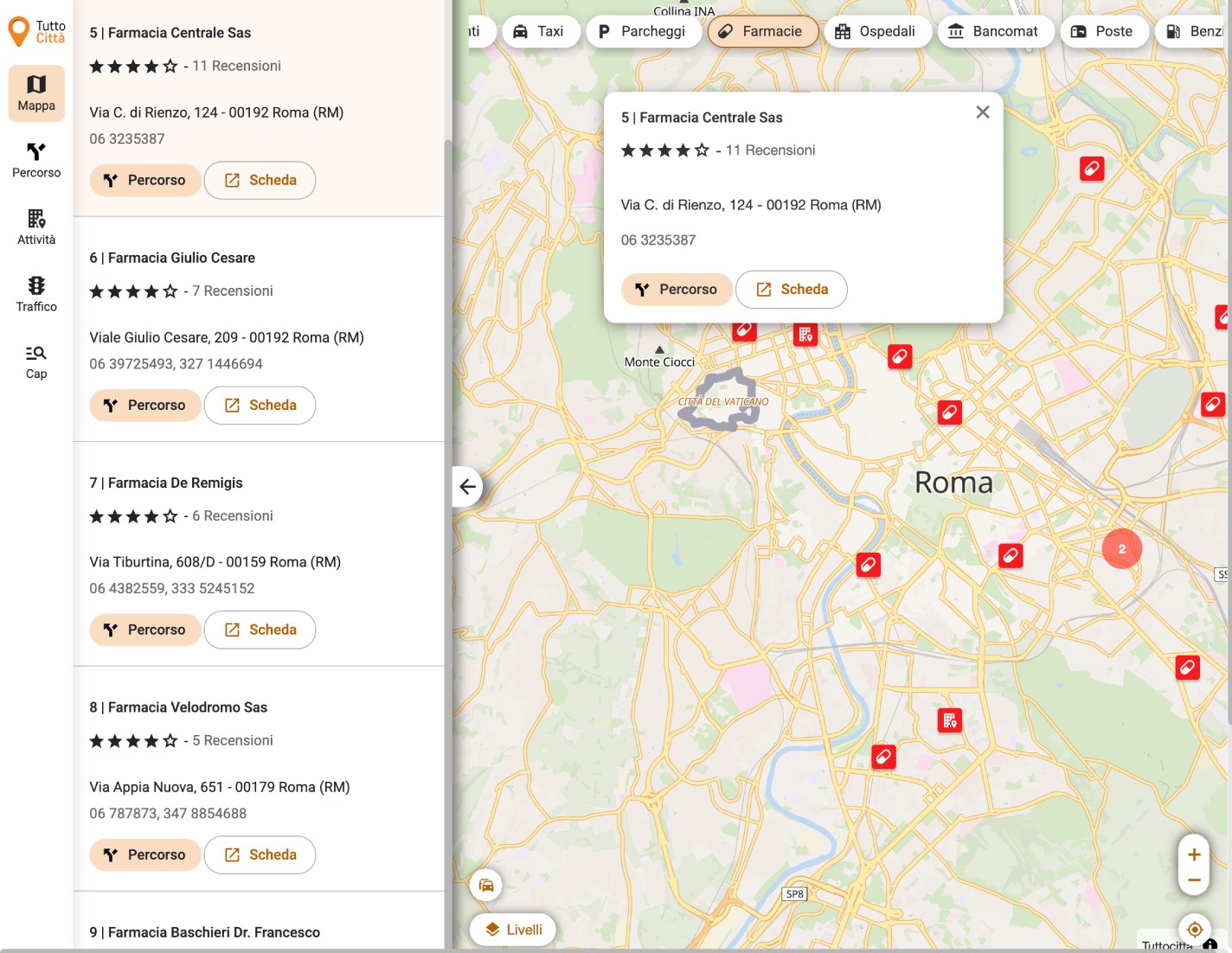The height and width of the screenshot is (953, 1232).
Task: Open the Attività sidebar section
Action: point(36,227)
